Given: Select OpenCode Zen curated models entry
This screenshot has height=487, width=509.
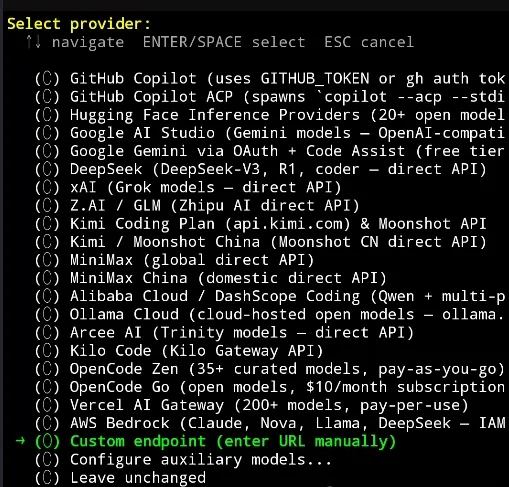Looking at the screenshot, I should tap(270, 369).
